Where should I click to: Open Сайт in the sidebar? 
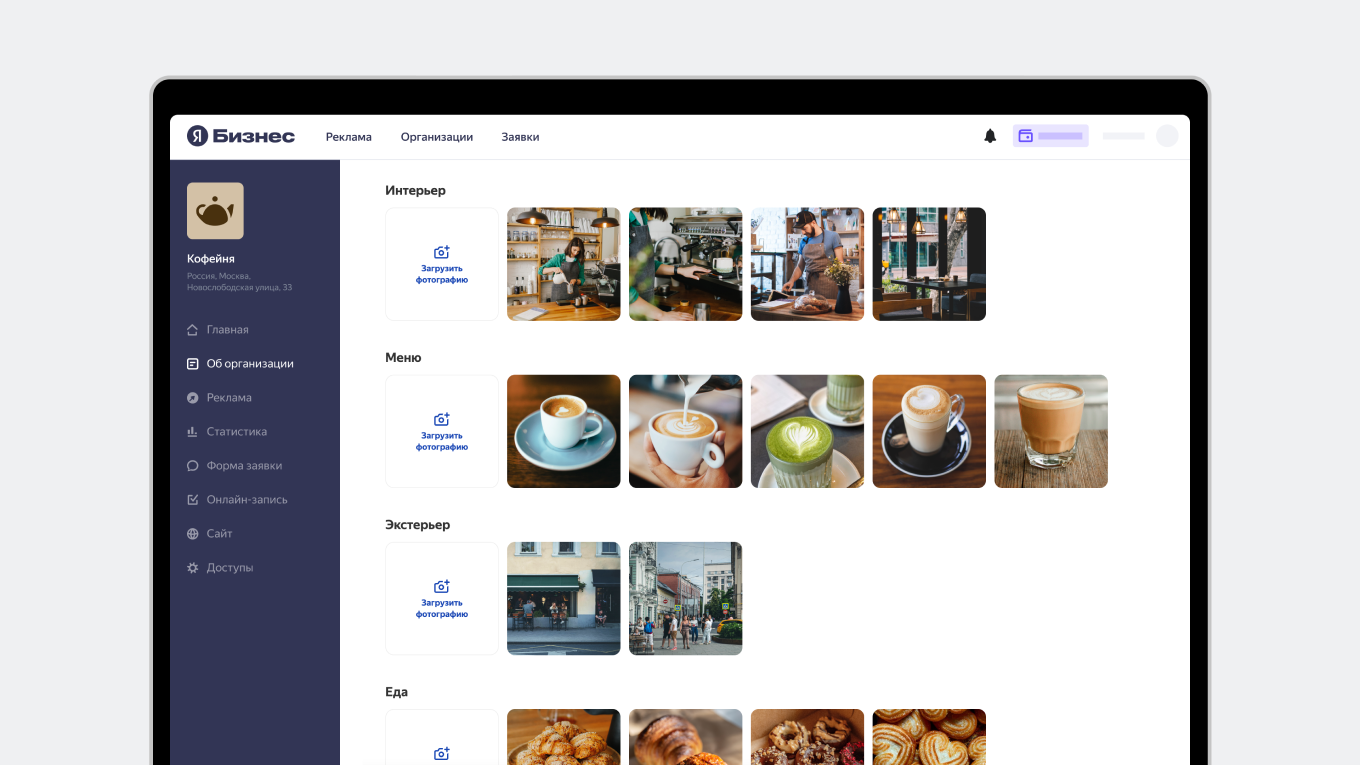220,534
